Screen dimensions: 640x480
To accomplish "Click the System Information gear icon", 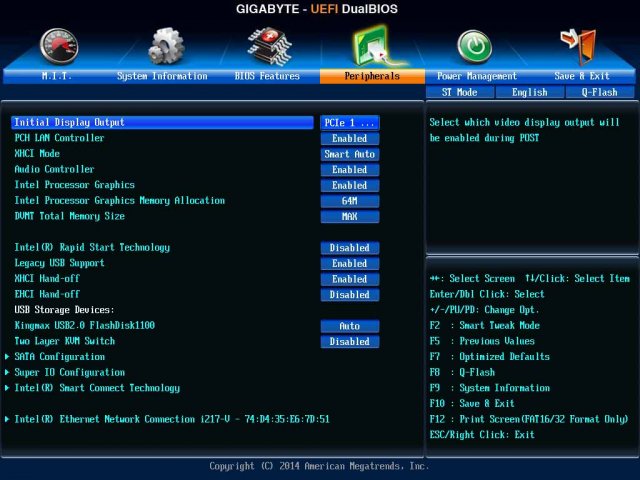I will (165, 45).
